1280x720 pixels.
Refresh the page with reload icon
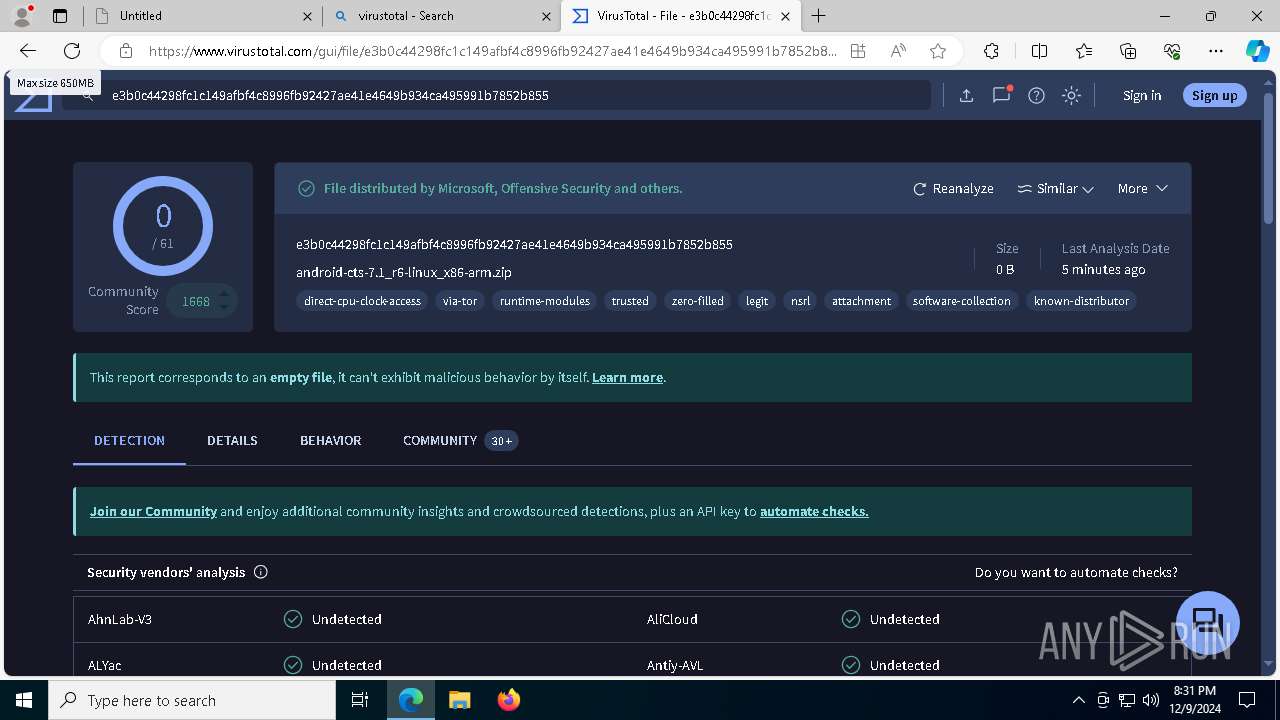coord(72,51)
